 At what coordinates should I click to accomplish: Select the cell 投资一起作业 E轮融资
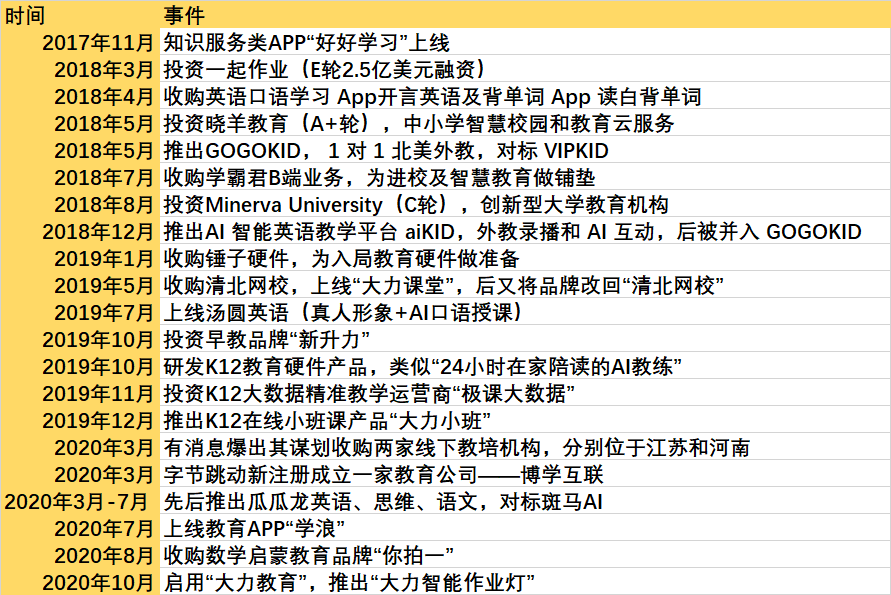tap(525, 69)
